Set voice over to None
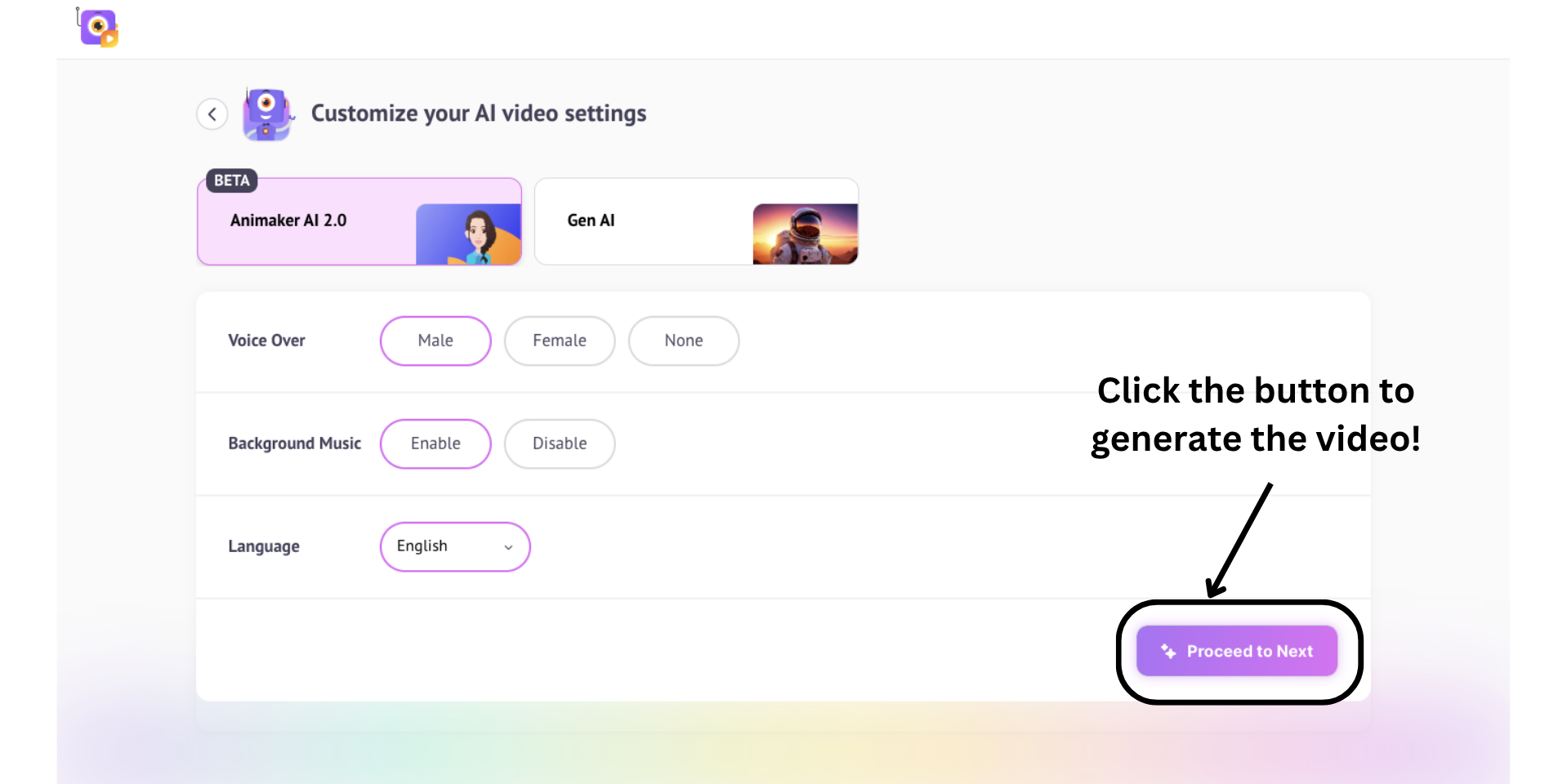1567x784 pixels. (684, 341)
